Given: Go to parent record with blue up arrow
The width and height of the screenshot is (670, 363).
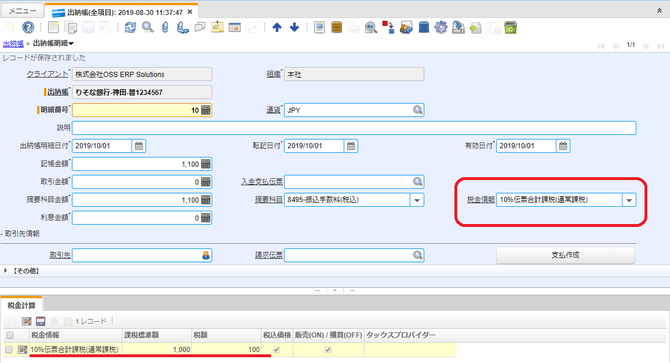Looking at the screenshot, I should (x=277, y=28).
